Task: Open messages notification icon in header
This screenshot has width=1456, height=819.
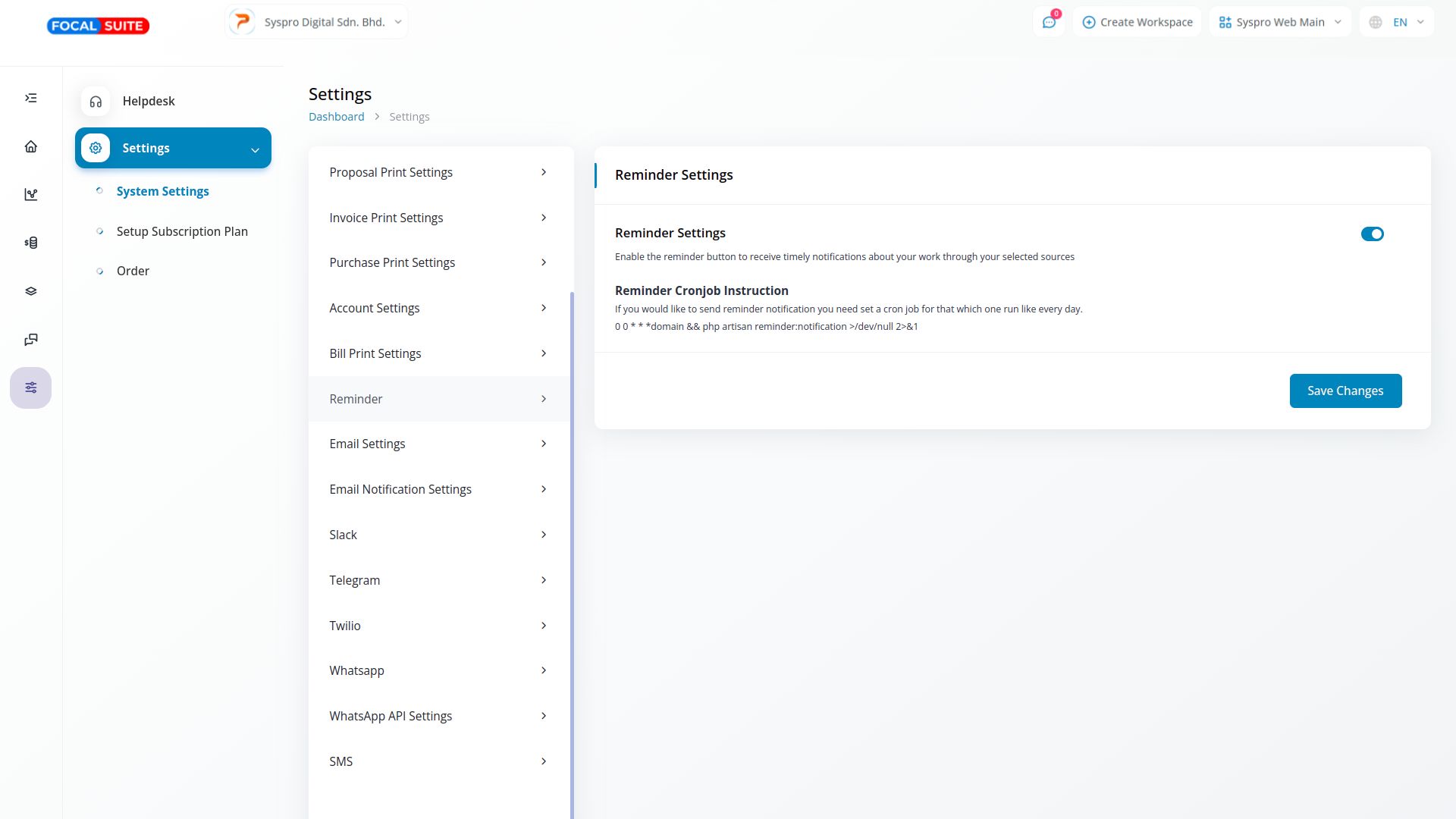Action: pyautogui.click(x=1049, y=22)
